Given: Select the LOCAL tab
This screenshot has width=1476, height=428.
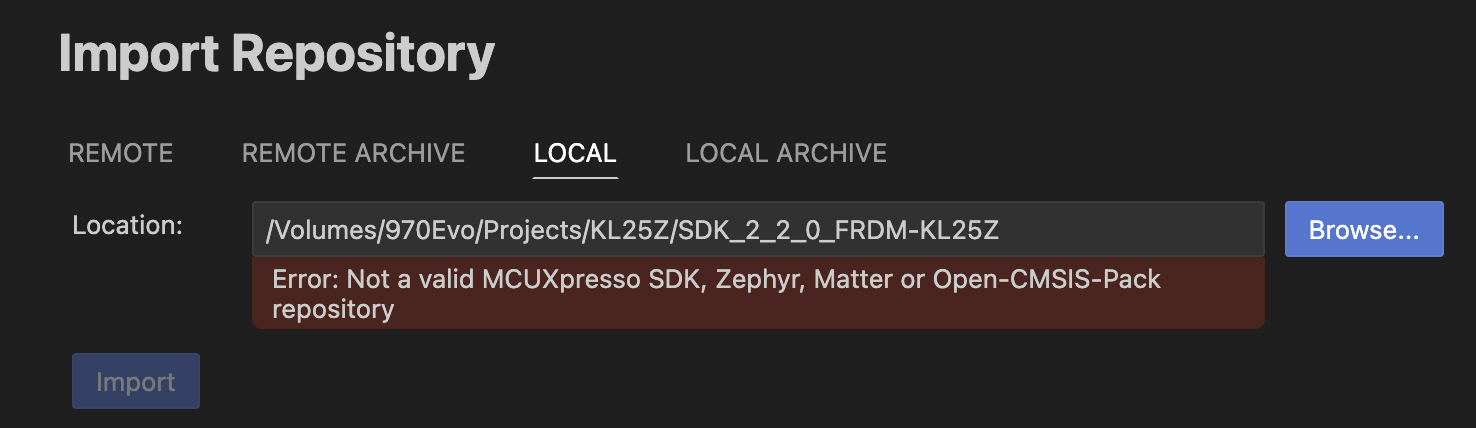Looking at the screenshot, I should click(575, 153).
